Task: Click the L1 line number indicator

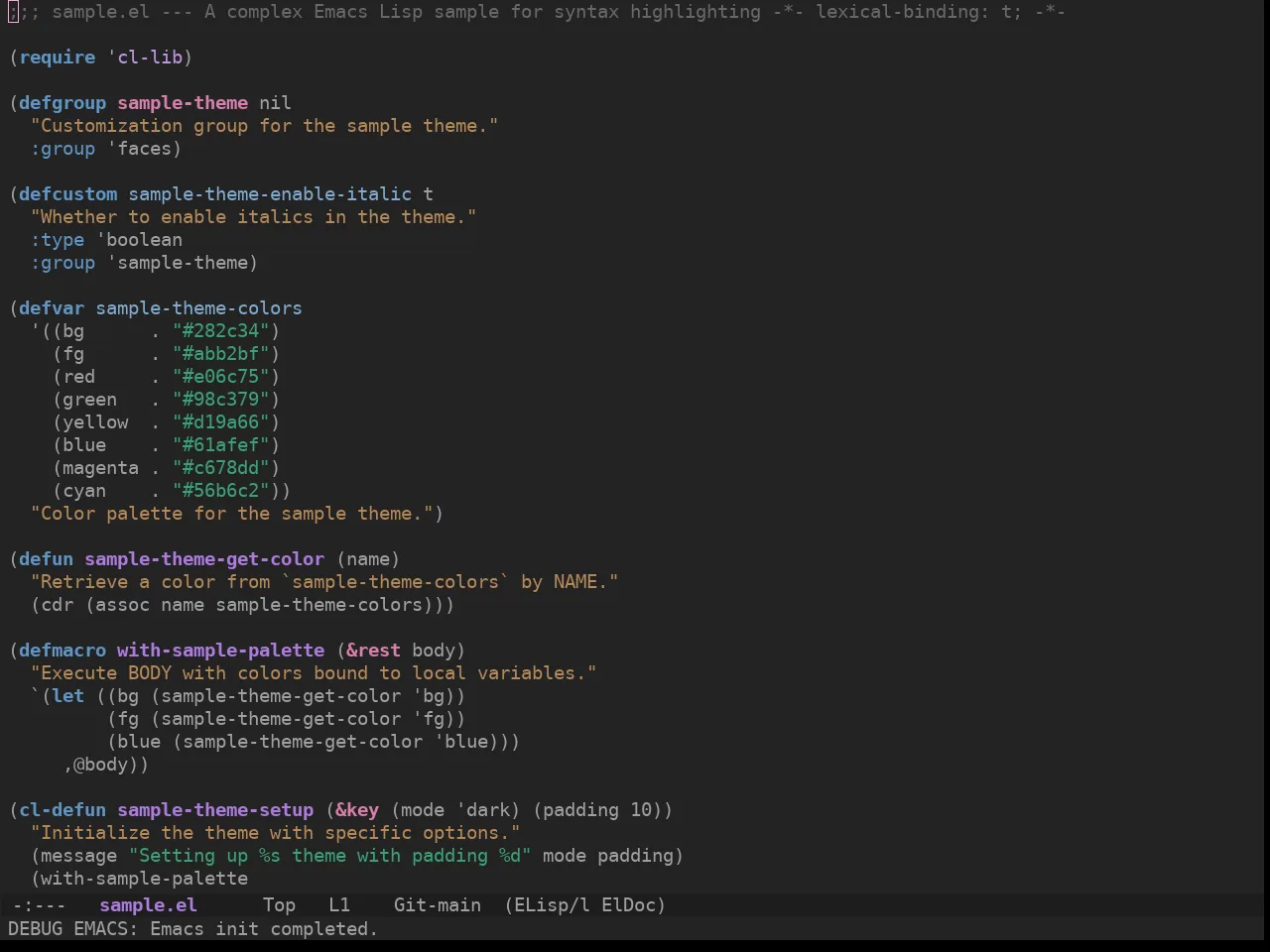Action: pos(339,905)
